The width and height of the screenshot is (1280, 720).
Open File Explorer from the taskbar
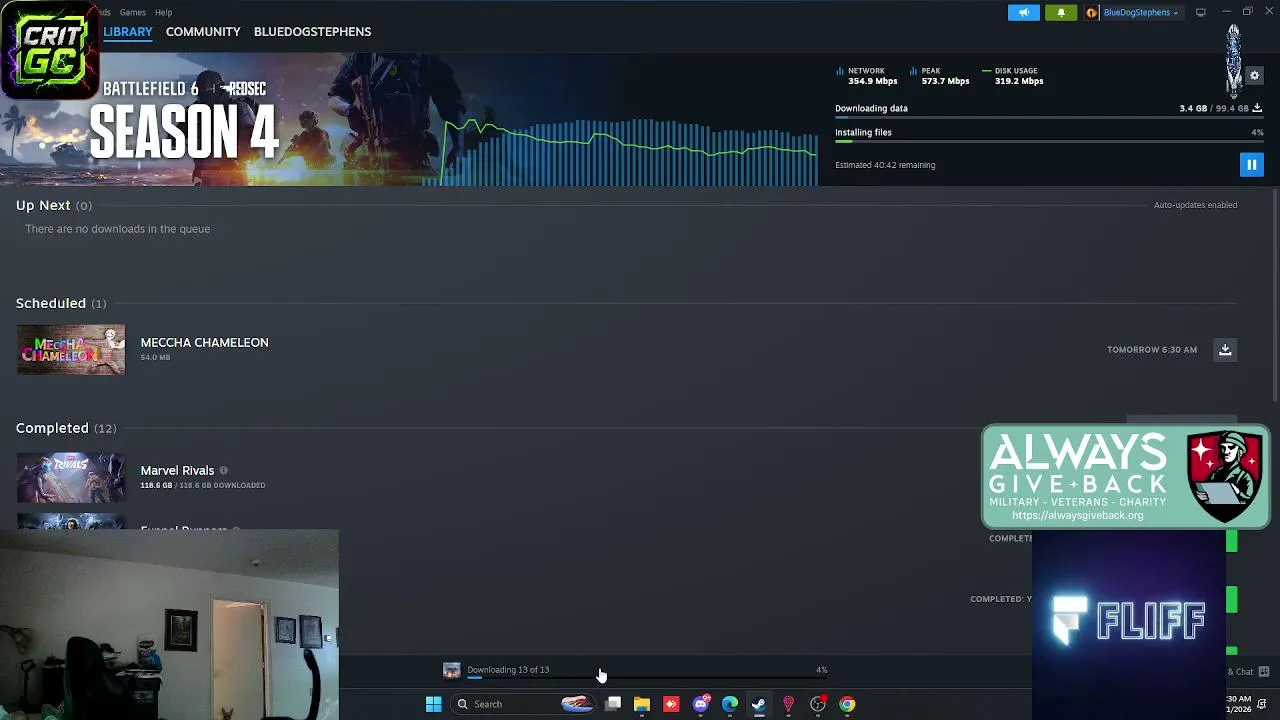coord(642,704)
